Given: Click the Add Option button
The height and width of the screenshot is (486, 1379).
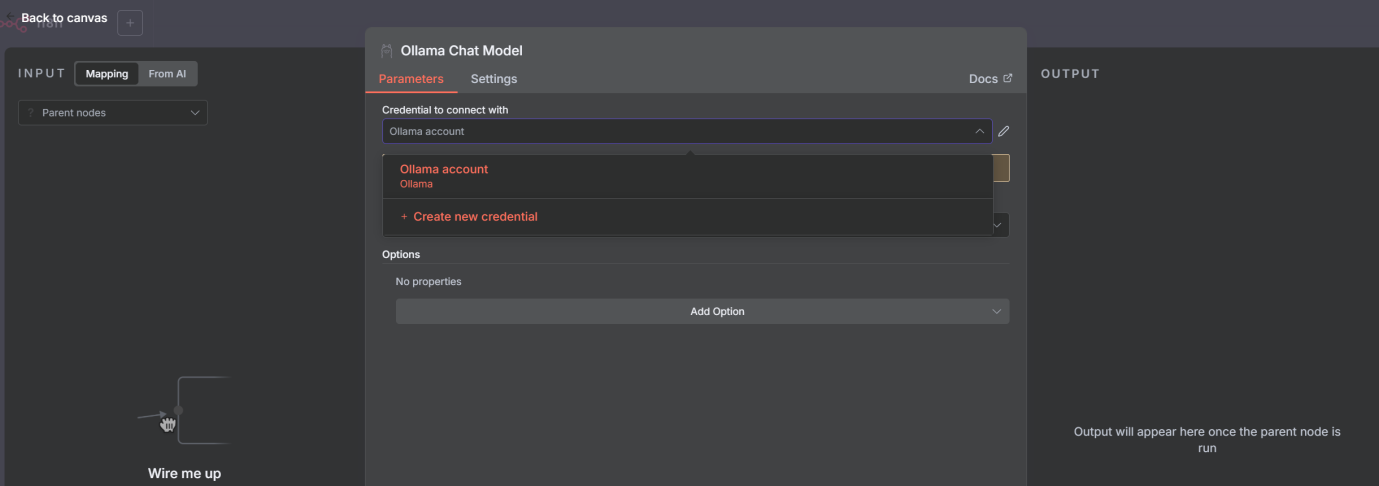Looking at the screenshot, I should pyautogui.click(x=702, y=311).
